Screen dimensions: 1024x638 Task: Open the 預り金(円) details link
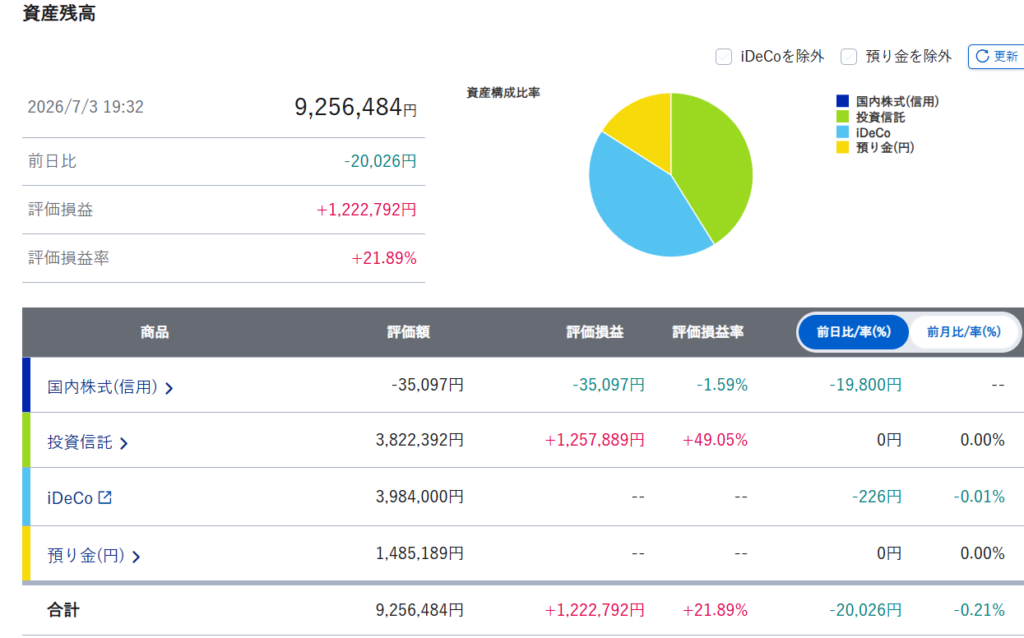pos(86,556)
